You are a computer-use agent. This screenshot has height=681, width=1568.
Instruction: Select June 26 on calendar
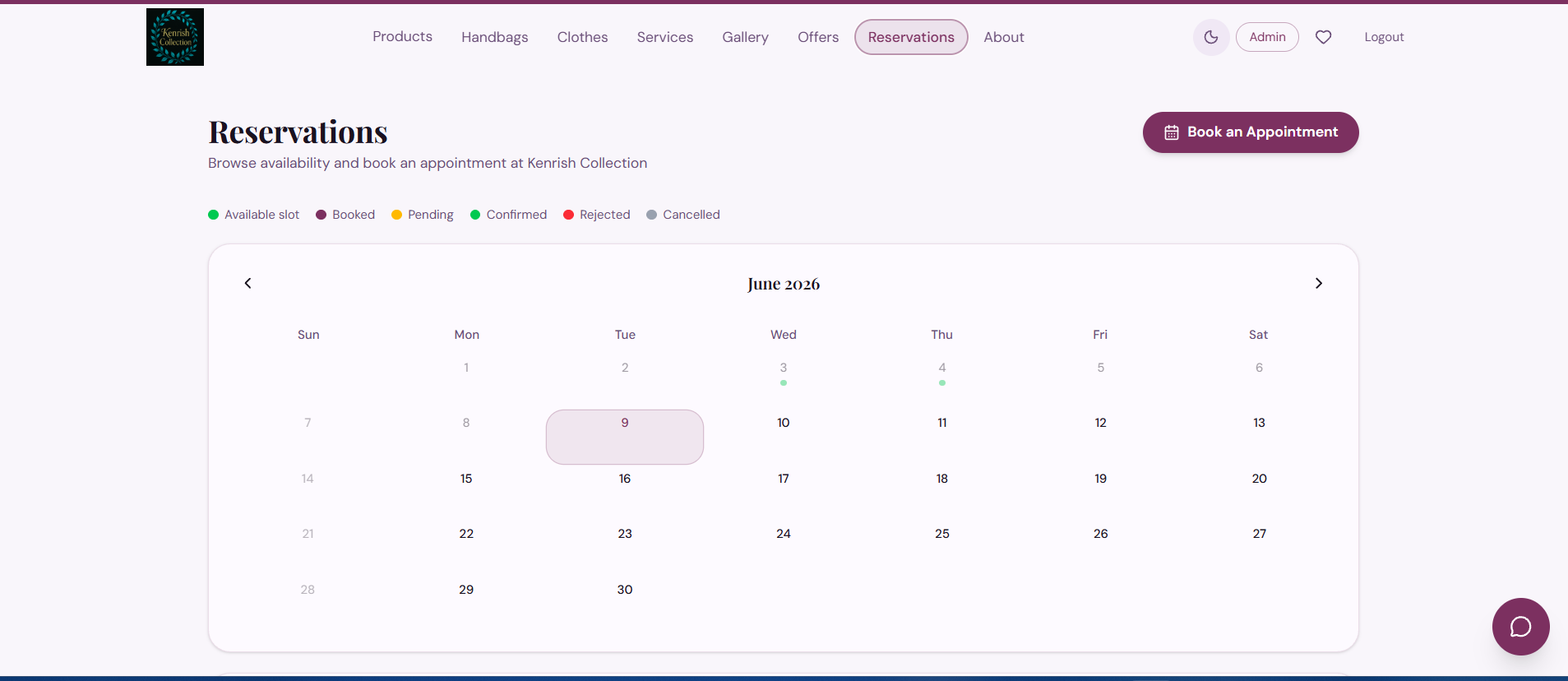(1101, 548)
